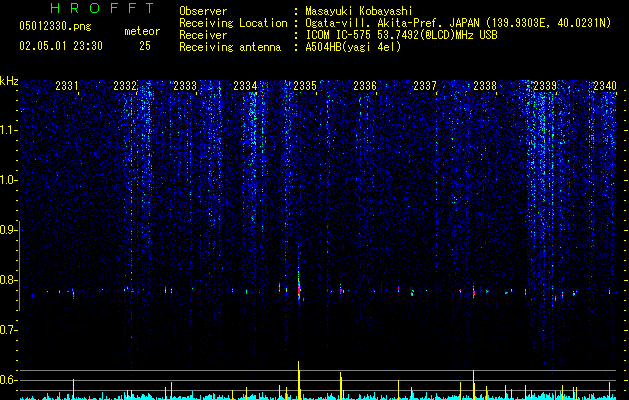Click the gray frequency range bar on the left axis
This screenshot has width=629, height=400.
[x=19, y=265]
